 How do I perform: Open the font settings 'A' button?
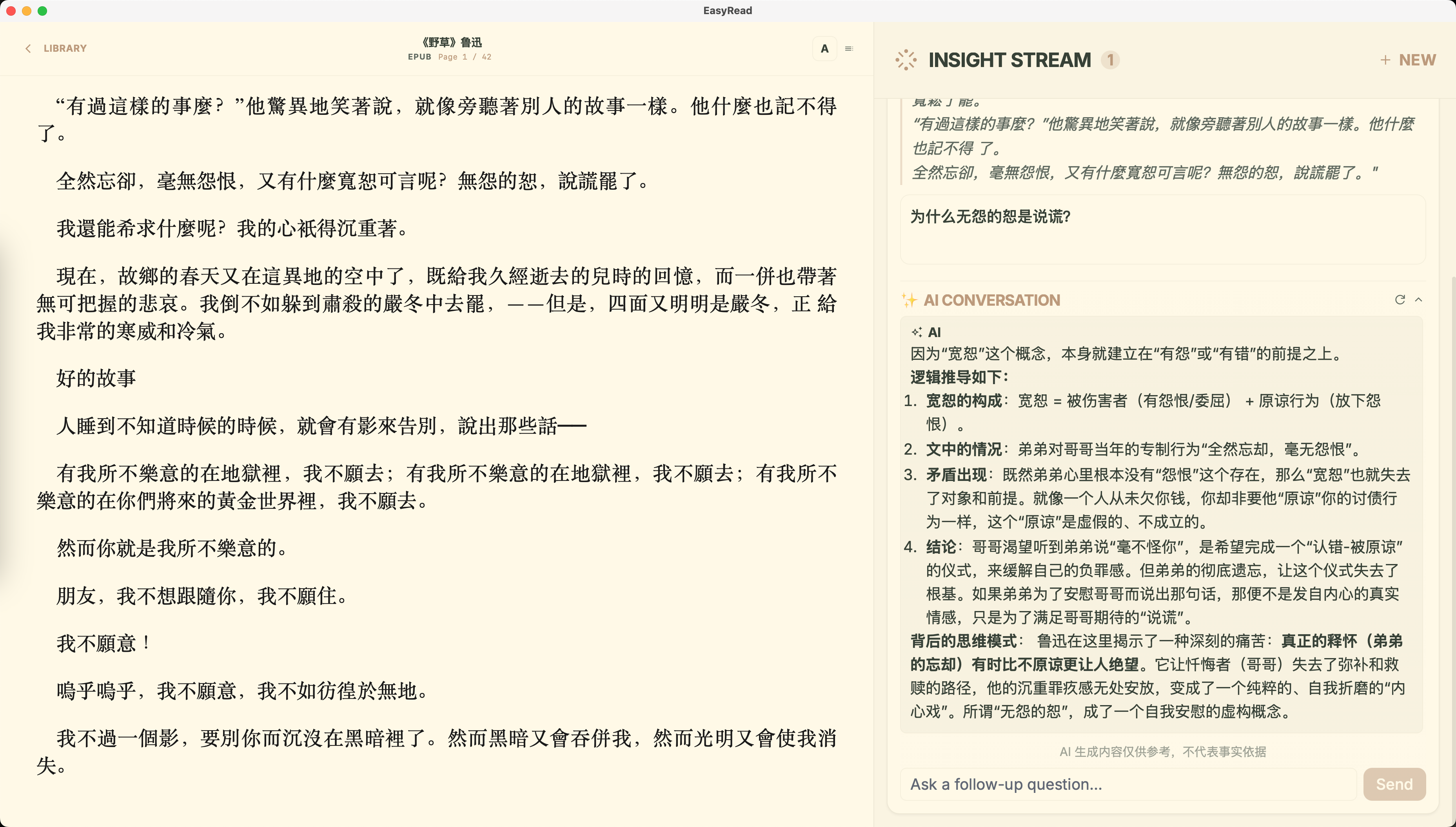[x=824, y=49]
